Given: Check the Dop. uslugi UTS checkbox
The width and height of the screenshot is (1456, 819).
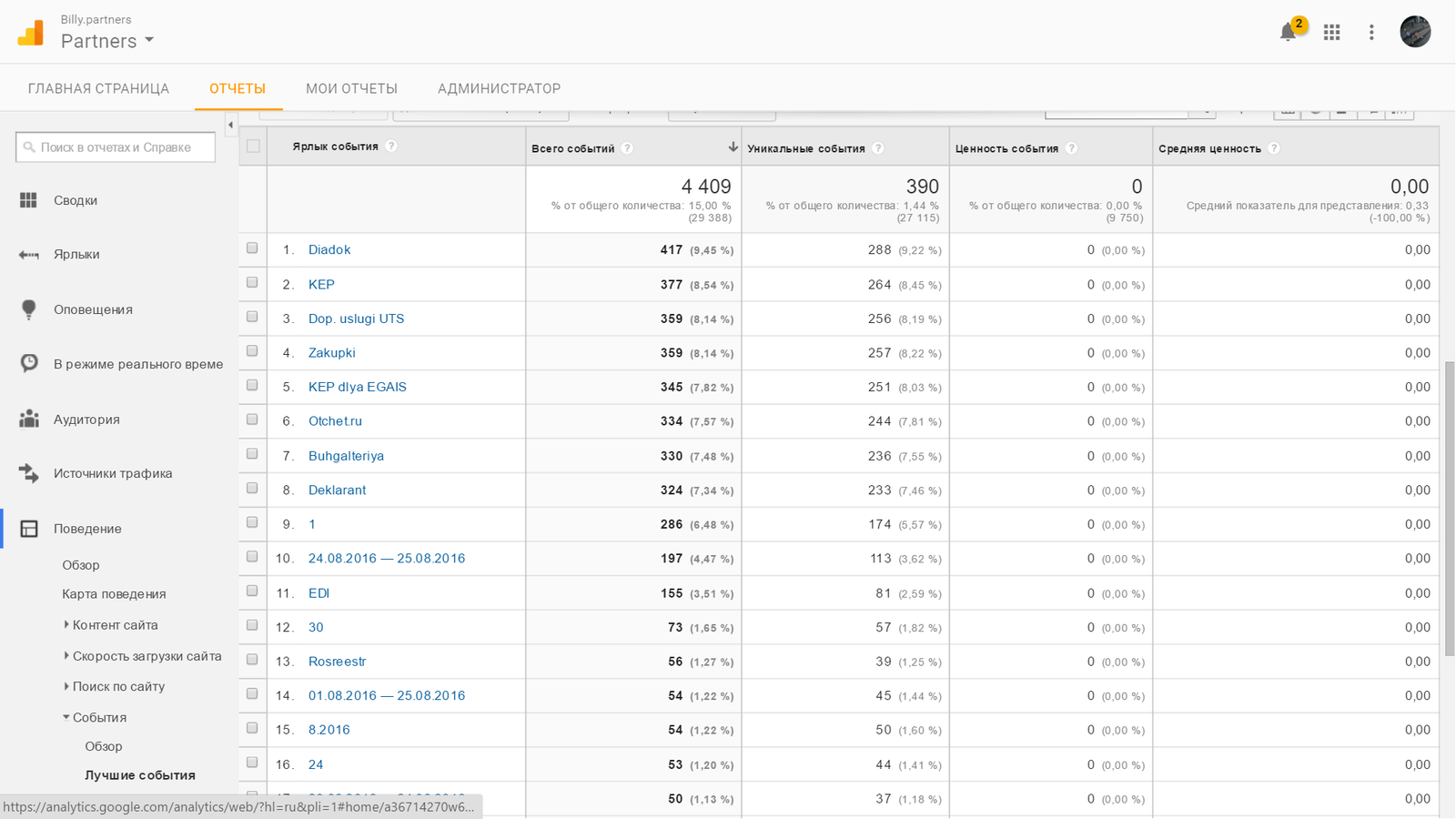Looking at the screenshot, I should pos(252,317).
